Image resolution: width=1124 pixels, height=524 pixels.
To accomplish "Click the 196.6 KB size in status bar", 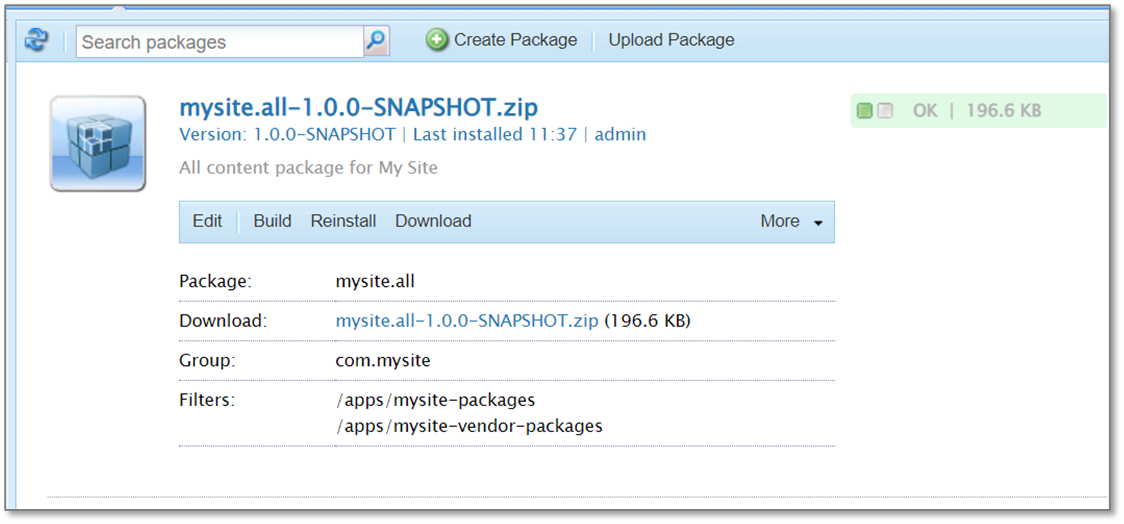I will [x=1003, y=111].
